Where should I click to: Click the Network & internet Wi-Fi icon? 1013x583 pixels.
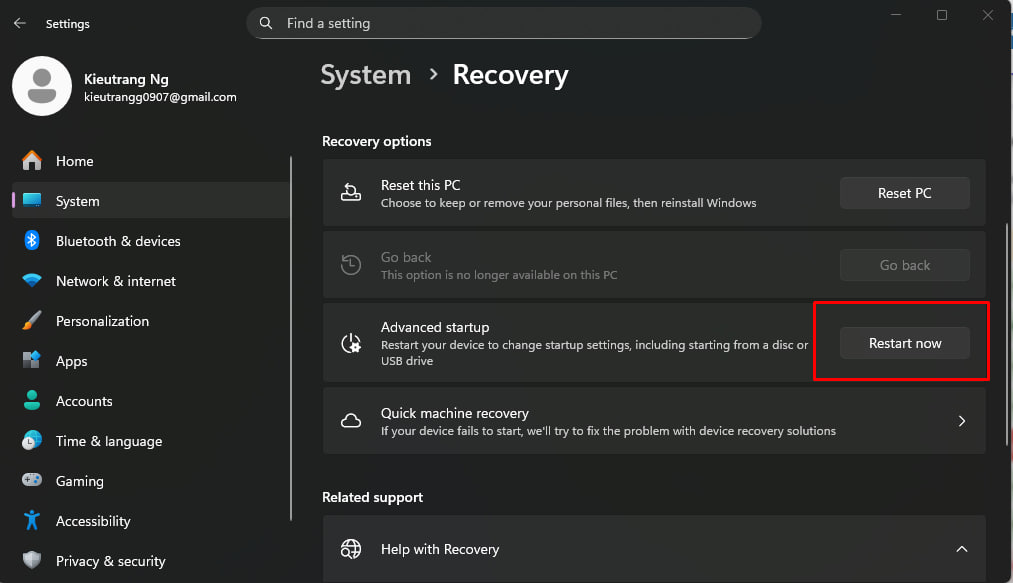click(x=32, y=281)
